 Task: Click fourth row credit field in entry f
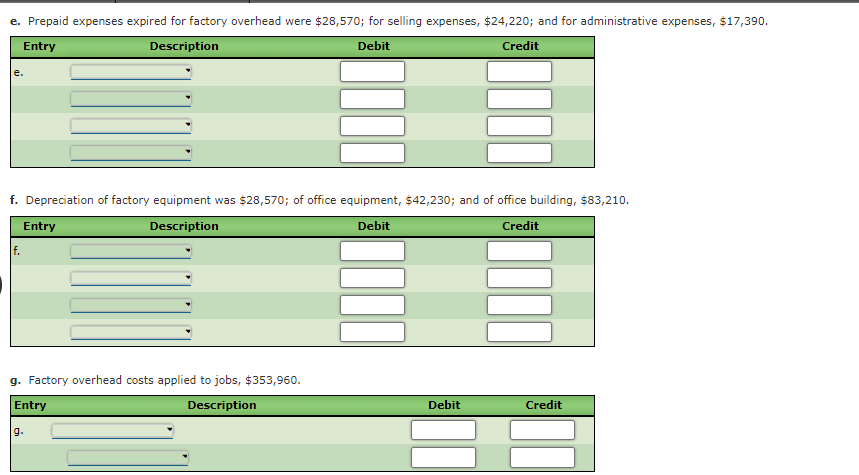click(x=519, y=332)
